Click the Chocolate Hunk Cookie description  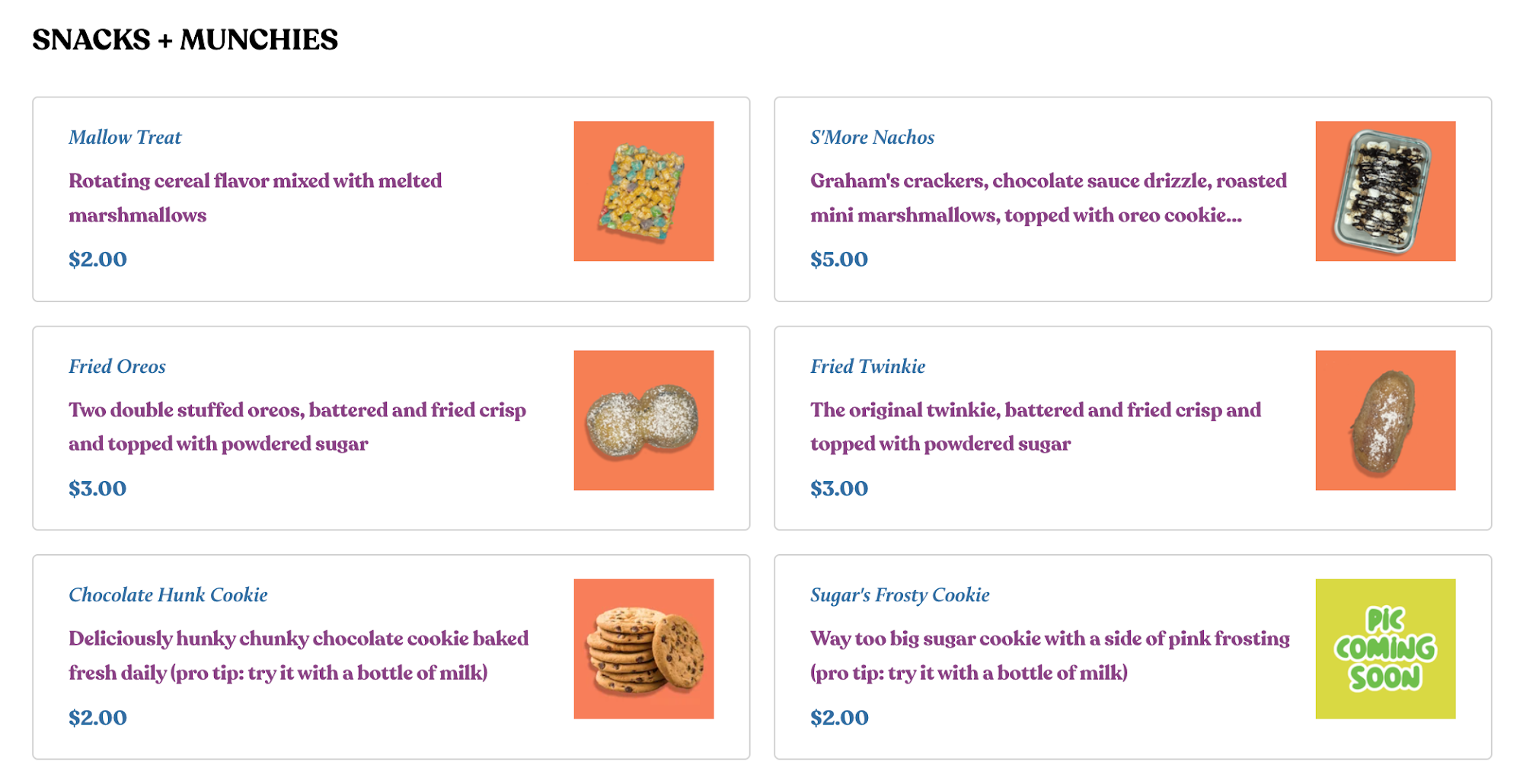click(299, 655)
